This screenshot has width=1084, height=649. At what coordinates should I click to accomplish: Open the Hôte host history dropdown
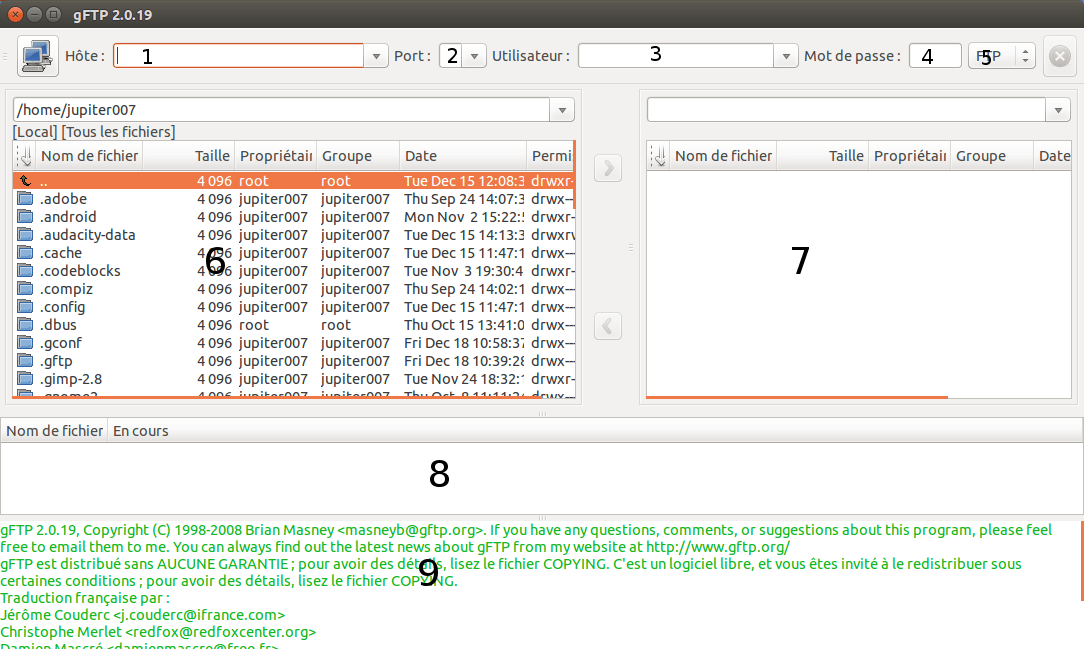pyautogui.click(x=376, y=56)
